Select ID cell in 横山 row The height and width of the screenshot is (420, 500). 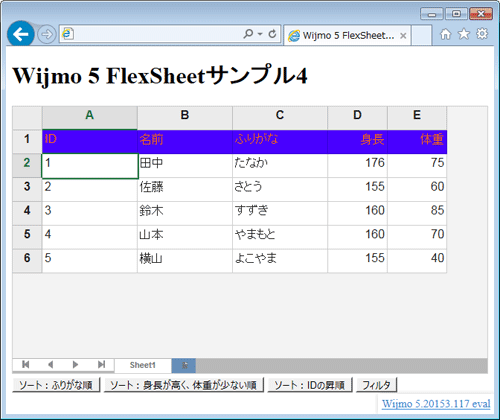(90, 261)
